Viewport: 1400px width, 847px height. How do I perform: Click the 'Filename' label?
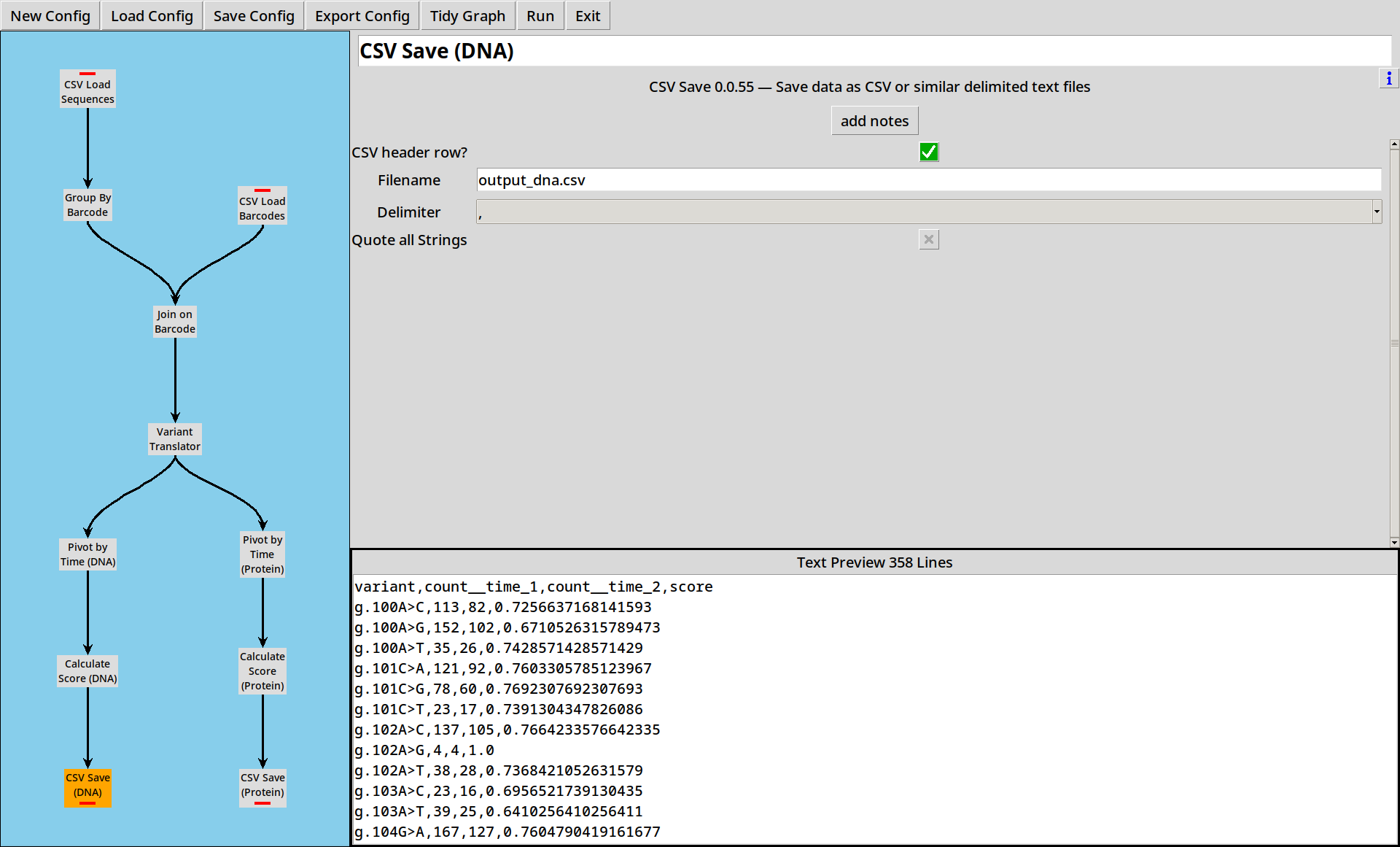pyautogui.click(x=409, y=180)
